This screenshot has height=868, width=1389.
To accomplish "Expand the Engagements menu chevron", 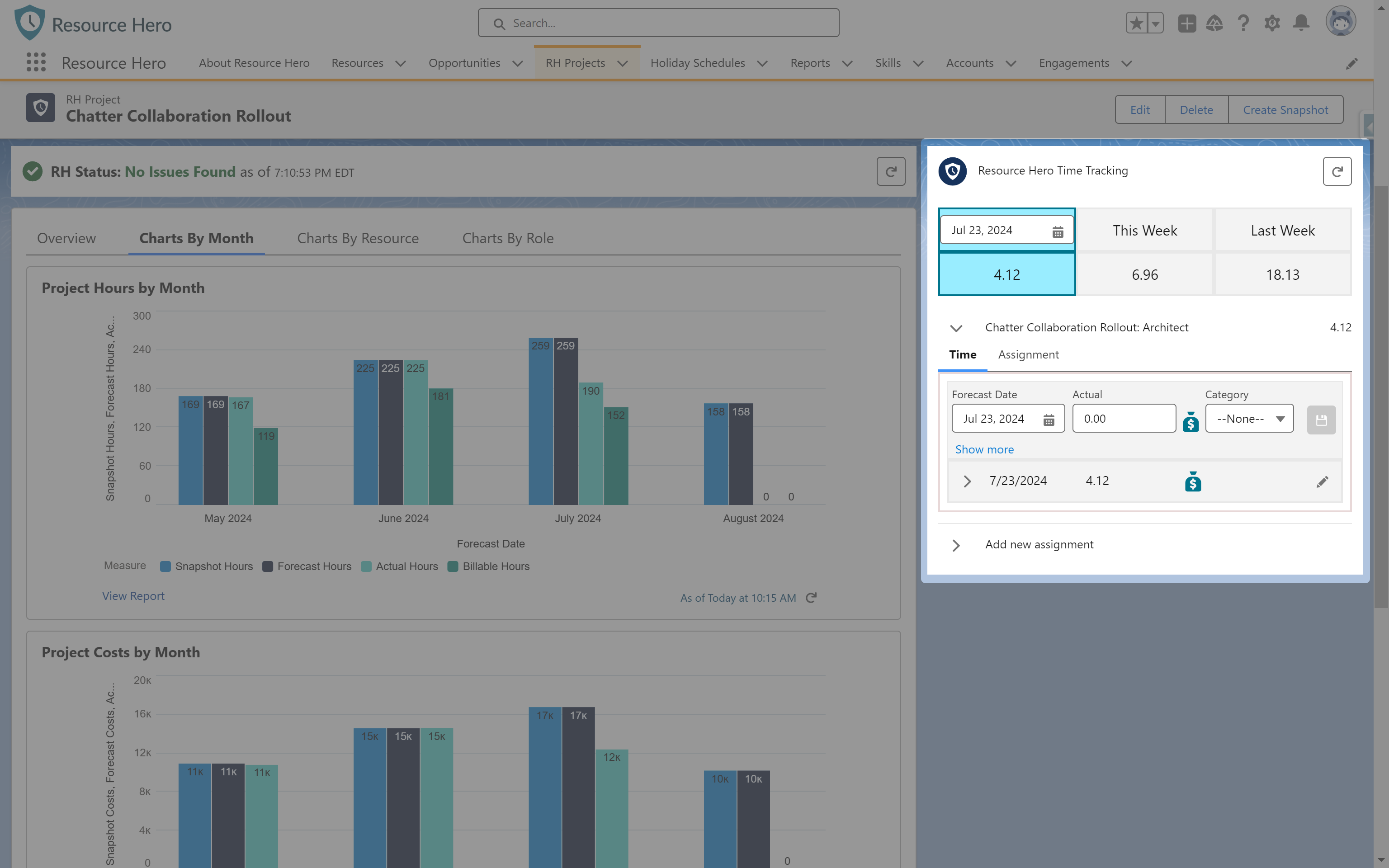I will click(x=1127, y=63).
